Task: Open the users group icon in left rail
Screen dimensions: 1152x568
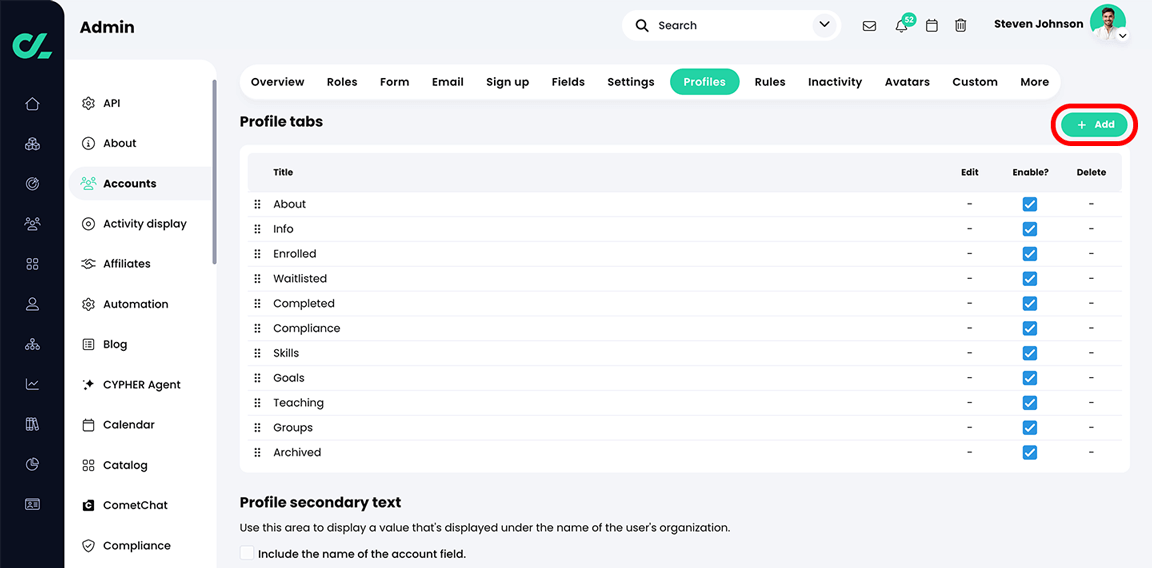Action: pos(32,223)
